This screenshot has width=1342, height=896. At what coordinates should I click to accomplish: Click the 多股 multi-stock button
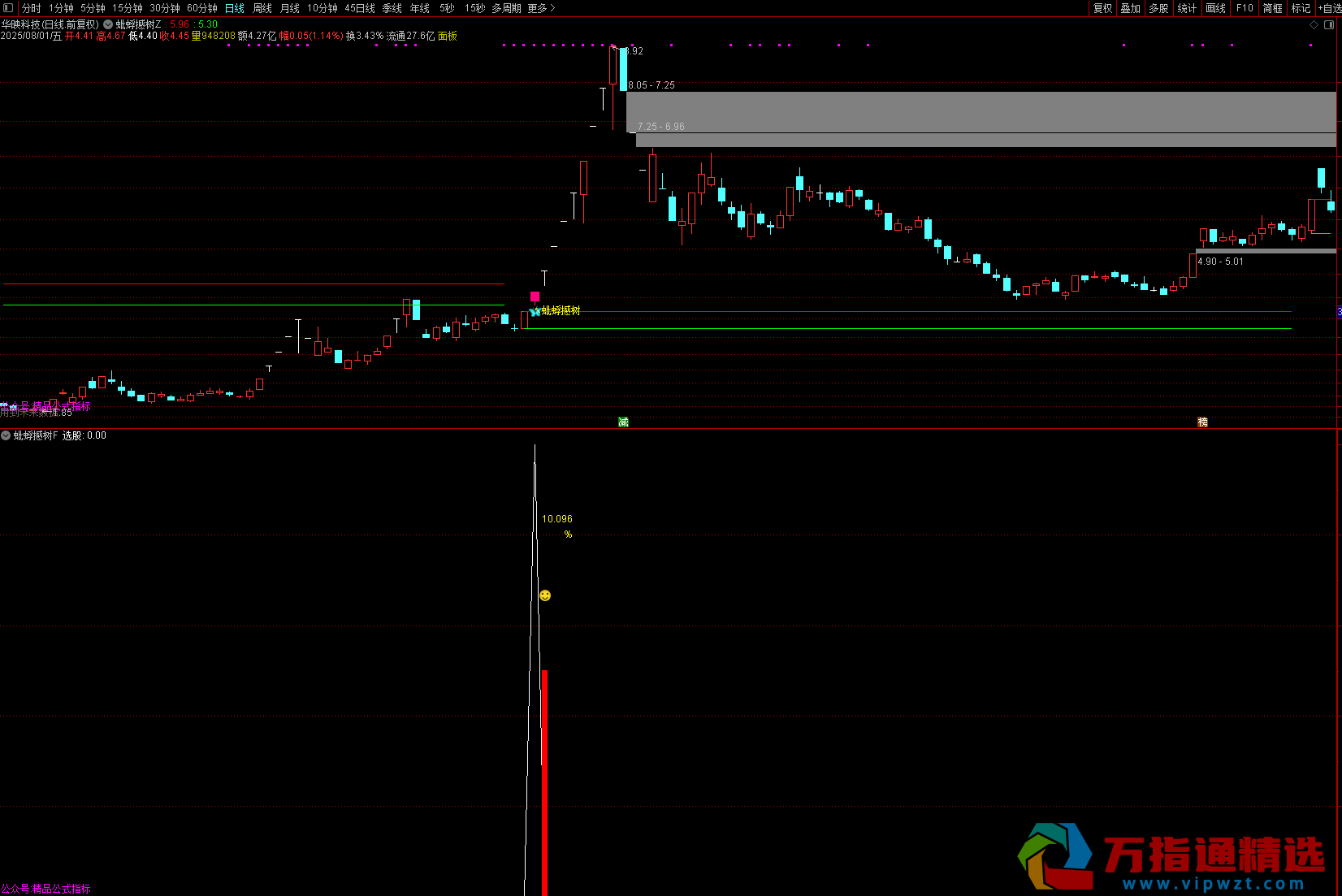pyautogui.click(x=1158, y=8)
